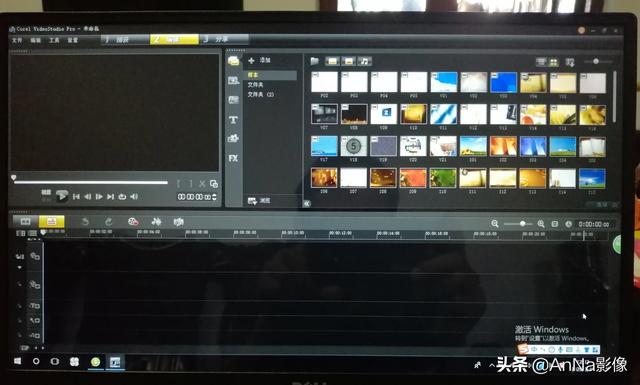
Task: Open the 文件 menu
Action: click(x=17, y=40)
